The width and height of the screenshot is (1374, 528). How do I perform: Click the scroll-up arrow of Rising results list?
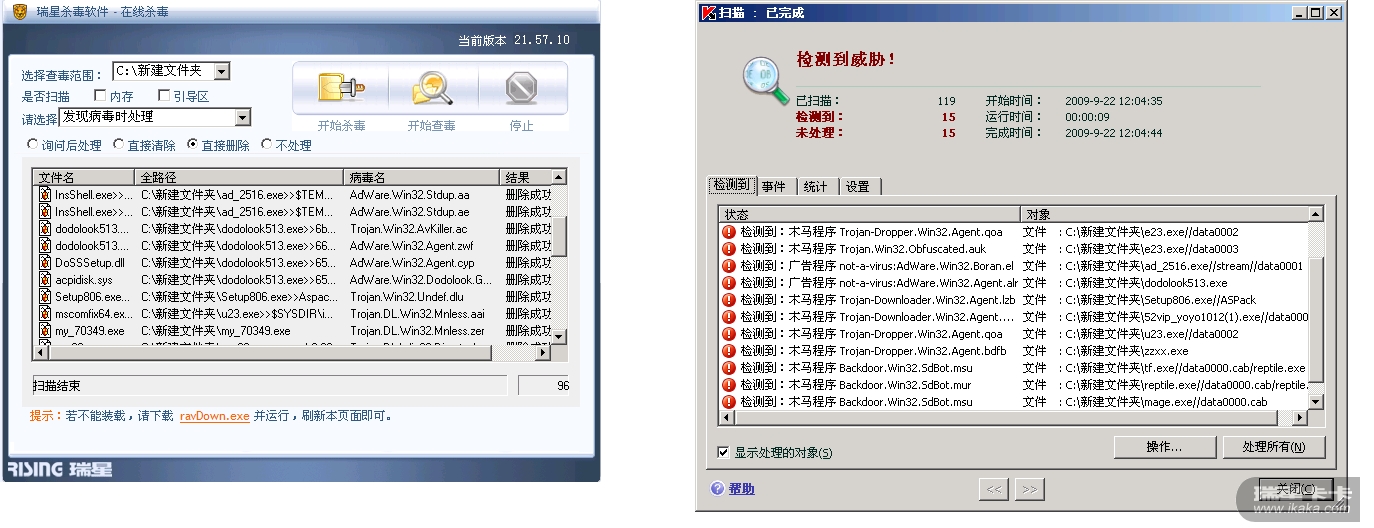(559, 177)
